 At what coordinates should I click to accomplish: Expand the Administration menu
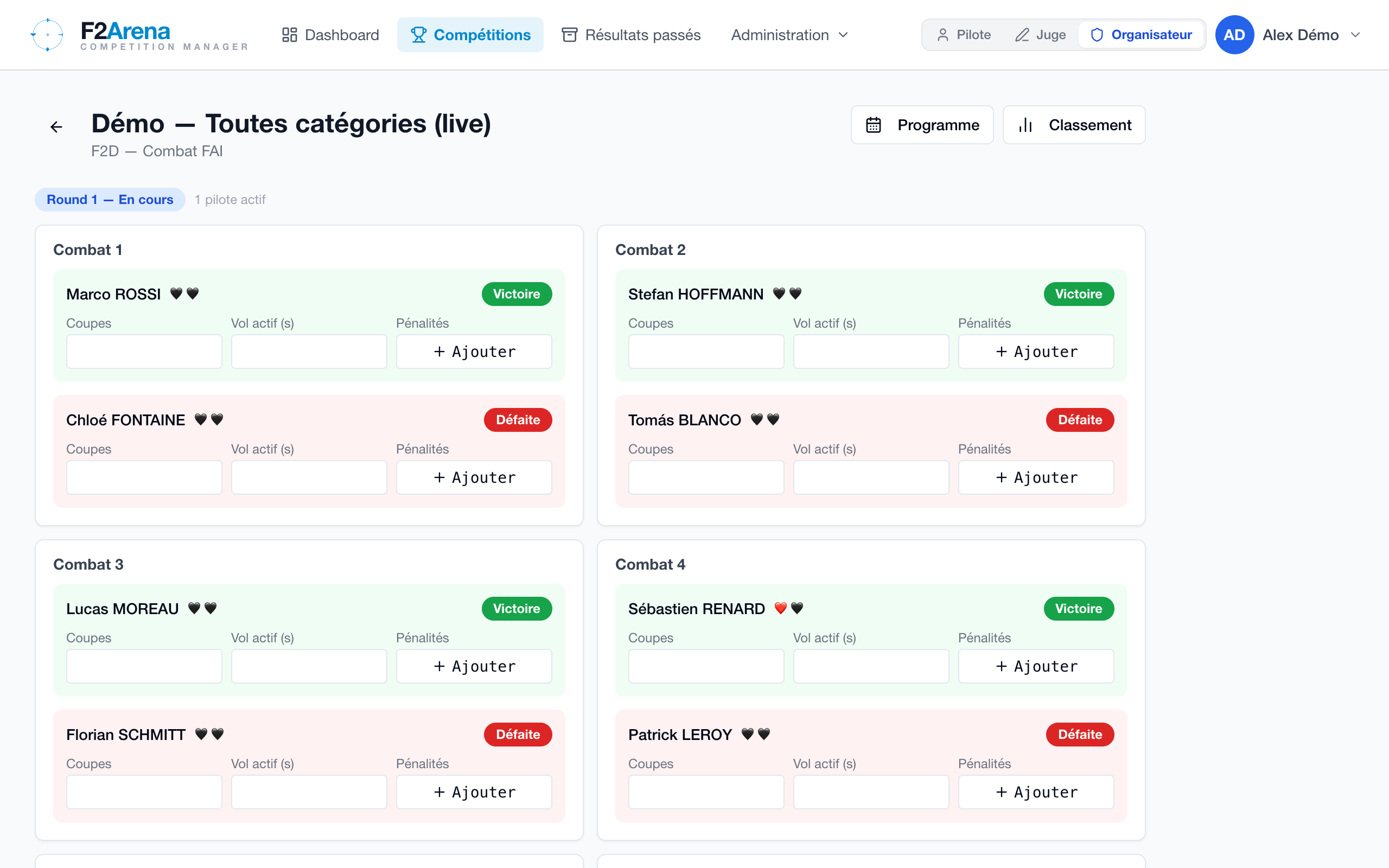click(789, 34)
